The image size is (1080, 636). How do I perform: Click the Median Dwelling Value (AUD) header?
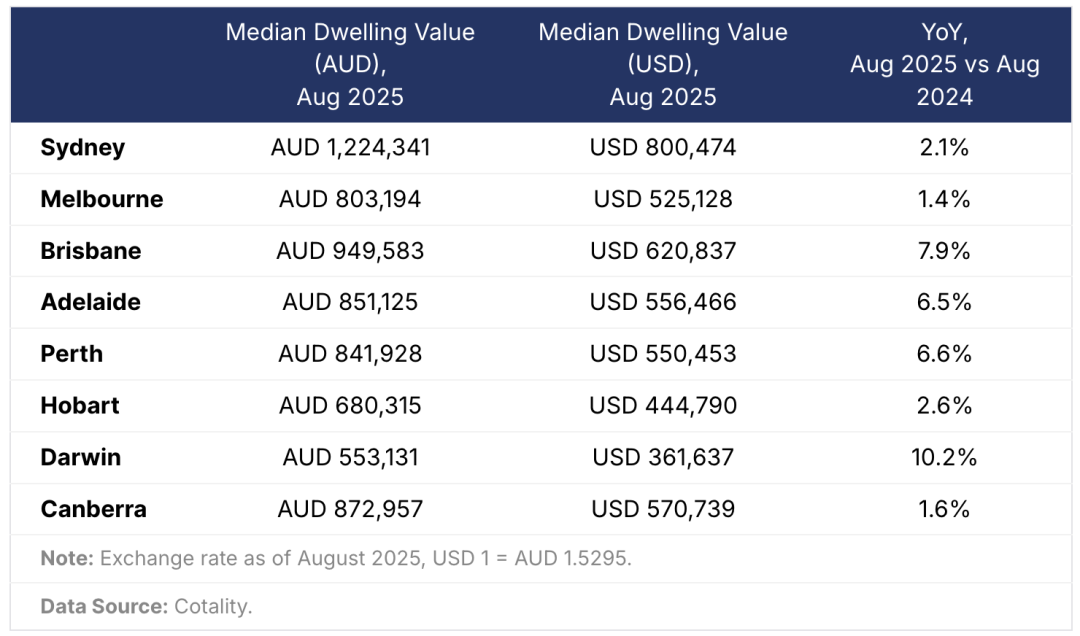[350, 64]
